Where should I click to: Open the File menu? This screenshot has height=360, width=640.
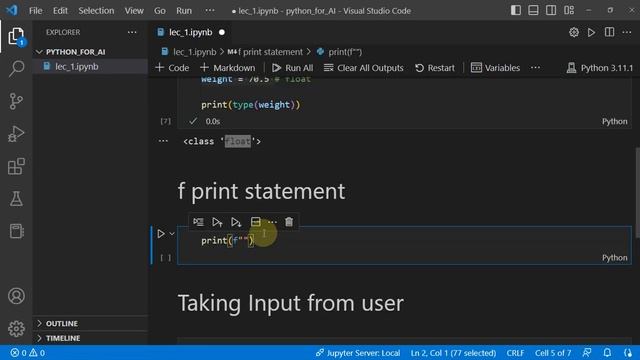pyautogui.click(x=36, y=11)
